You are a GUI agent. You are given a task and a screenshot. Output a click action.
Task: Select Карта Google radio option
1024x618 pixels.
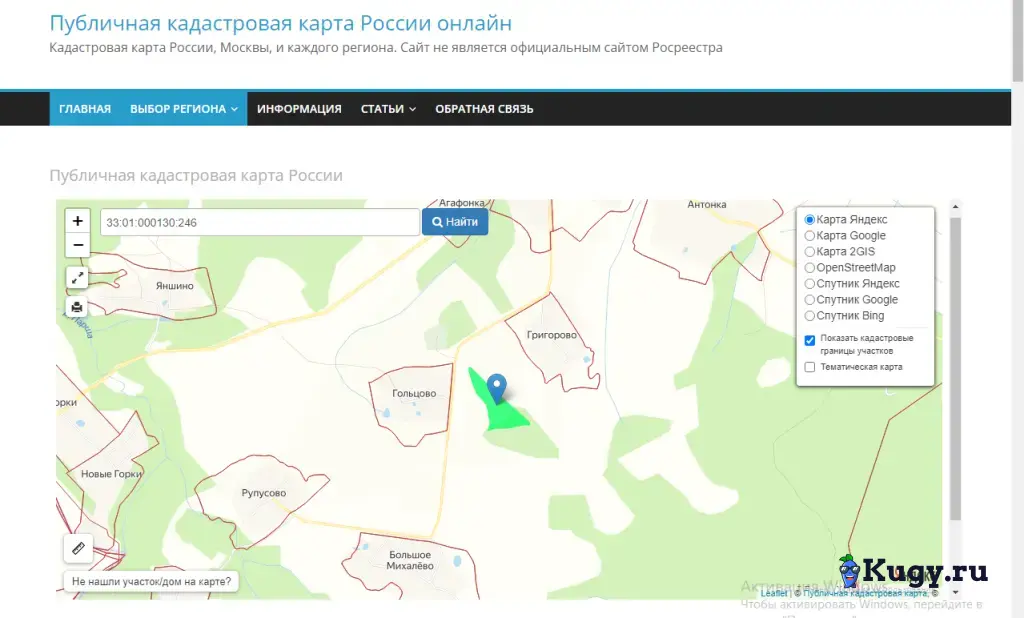pyautogui.click(x=810, y=235)
